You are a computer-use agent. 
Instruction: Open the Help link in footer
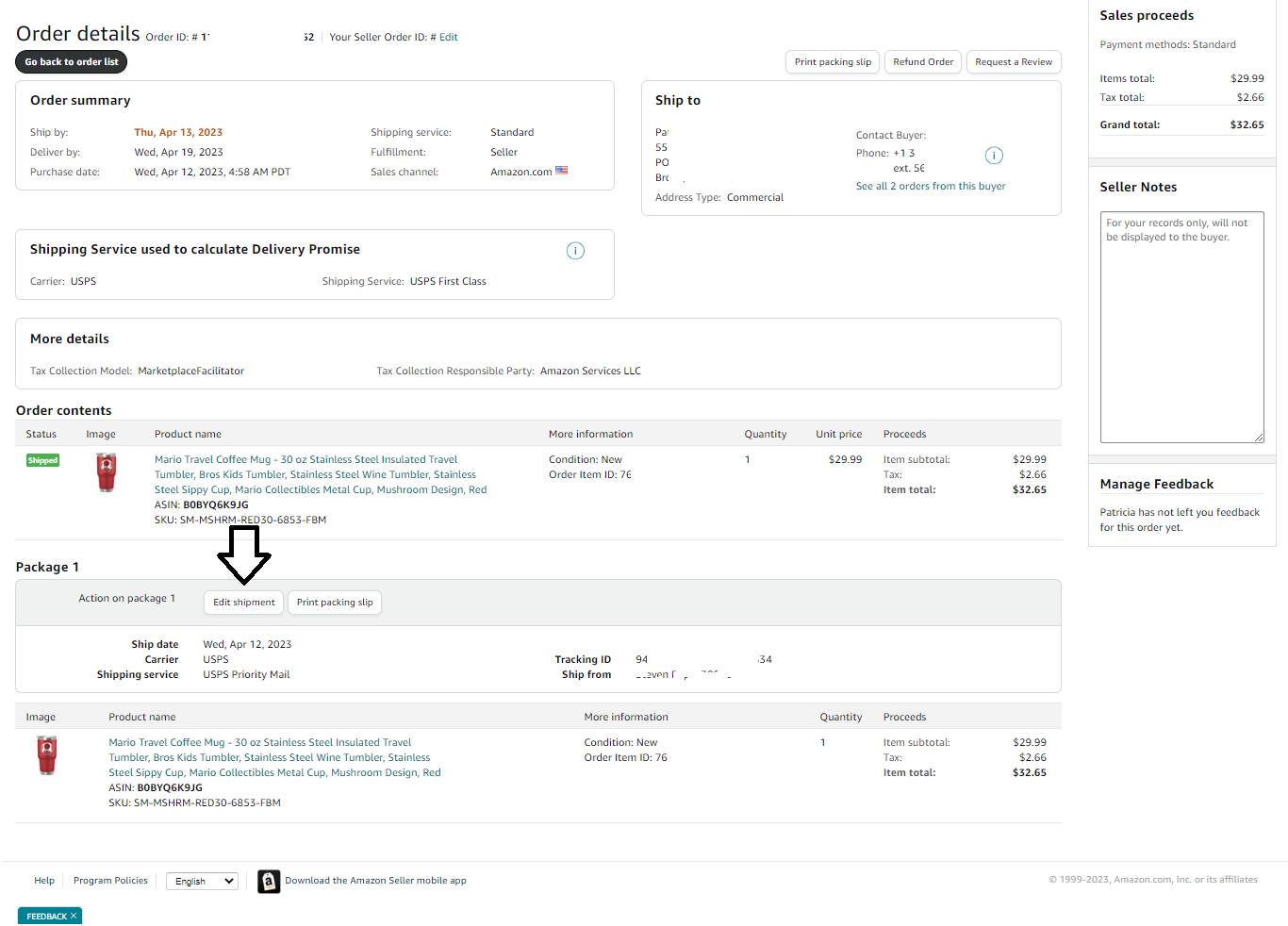(x=44, y=881)
